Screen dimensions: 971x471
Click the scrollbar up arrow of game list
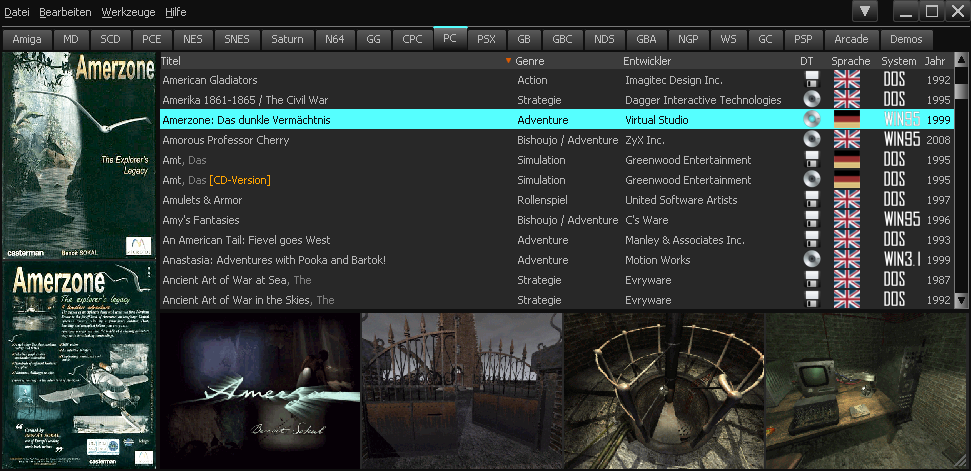(x=961, y=60)
